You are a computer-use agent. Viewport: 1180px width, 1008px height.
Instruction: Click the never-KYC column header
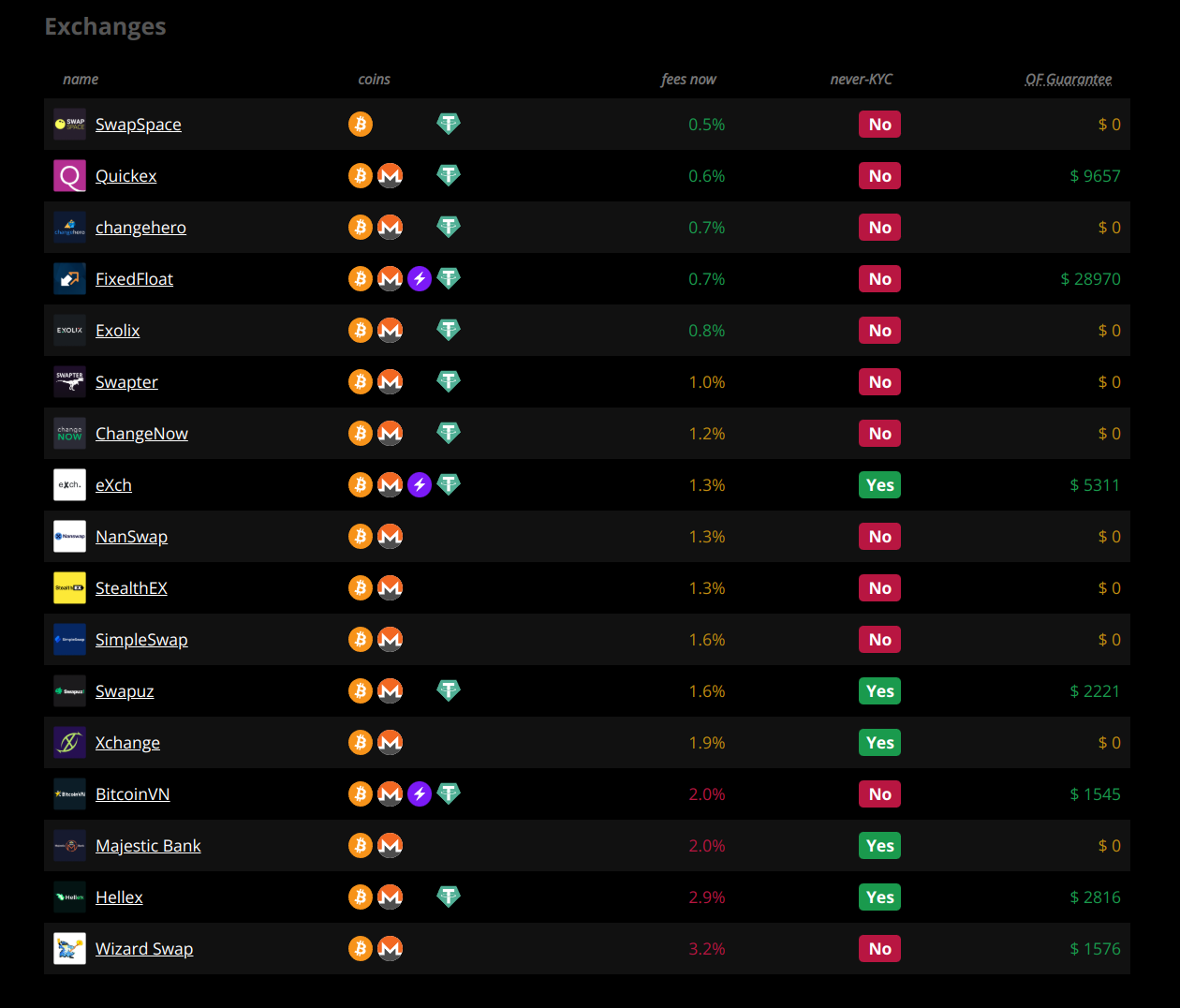point(862,80)
